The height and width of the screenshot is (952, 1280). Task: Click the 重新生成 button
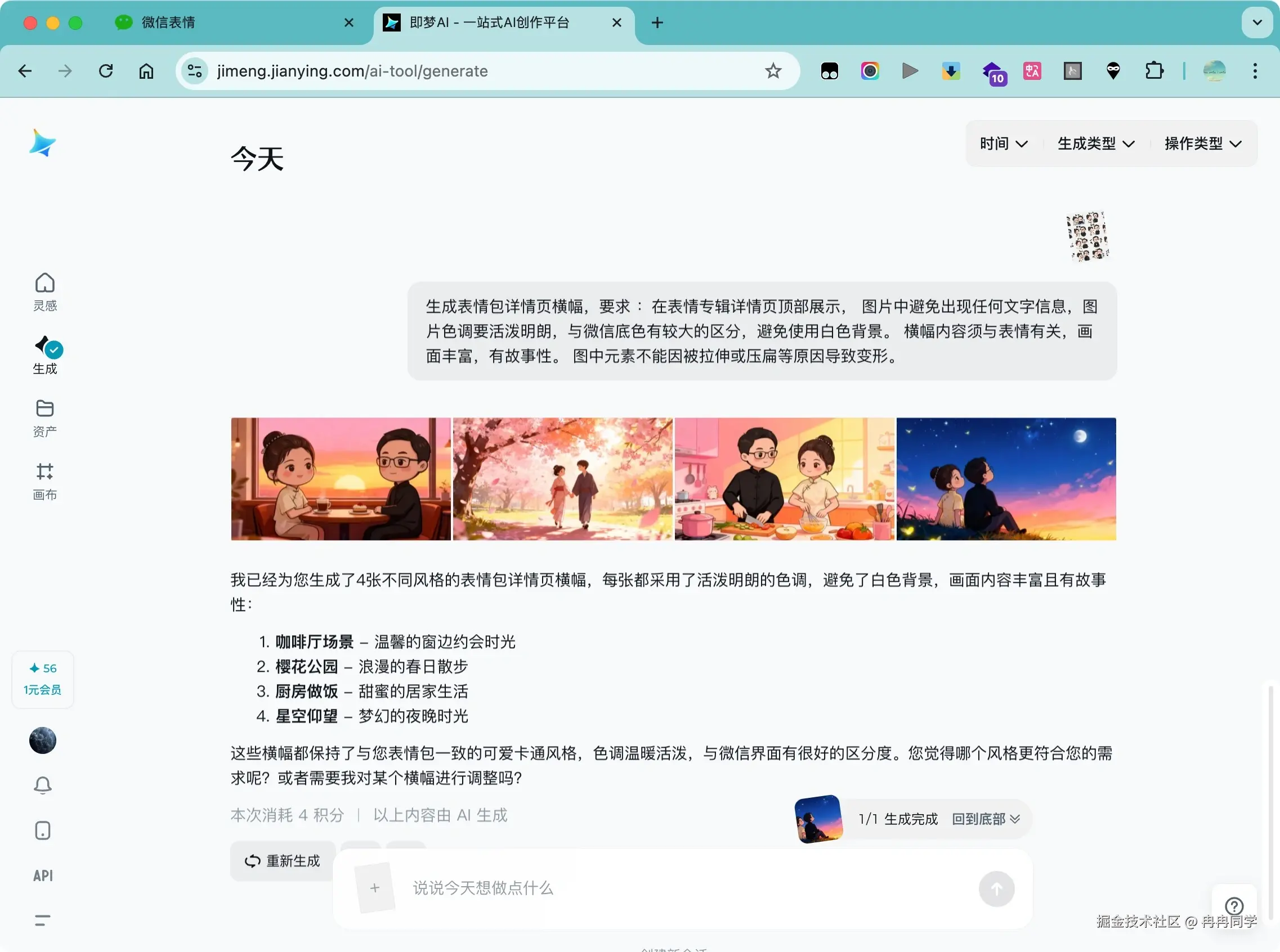283,860
